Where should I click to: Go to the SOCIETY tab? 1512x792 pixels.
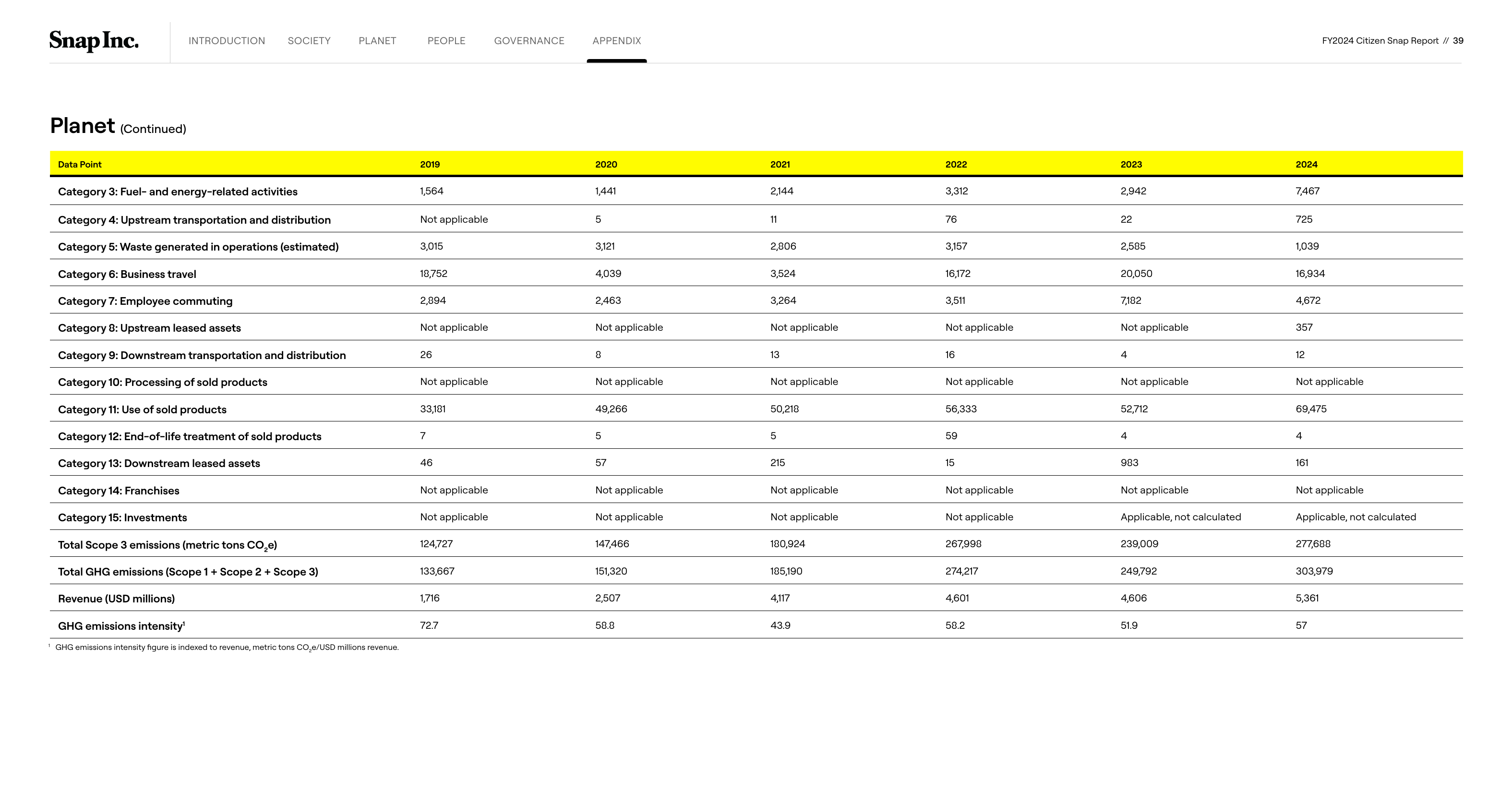[x=309, y=40]
